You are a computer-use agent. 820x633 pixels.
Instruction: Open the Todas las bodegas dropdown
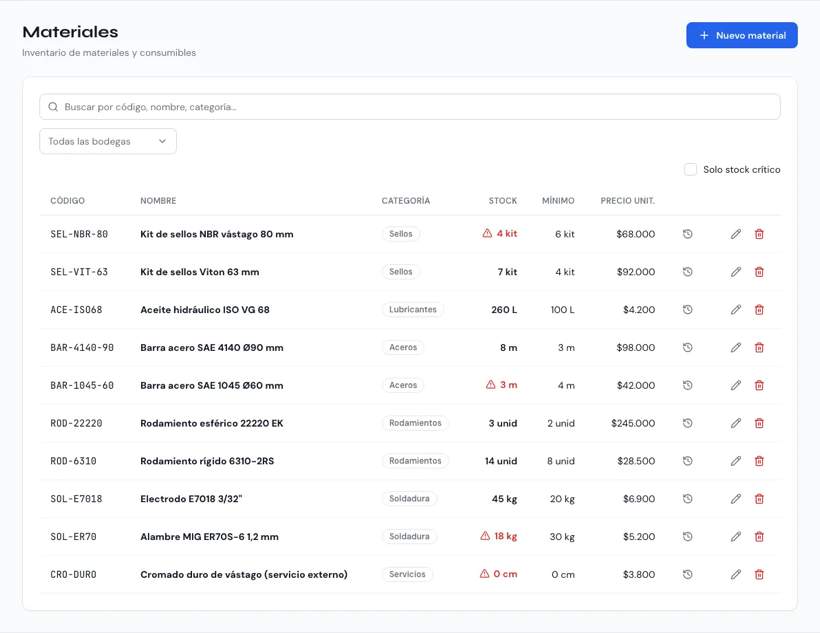(x=108, y=141)
